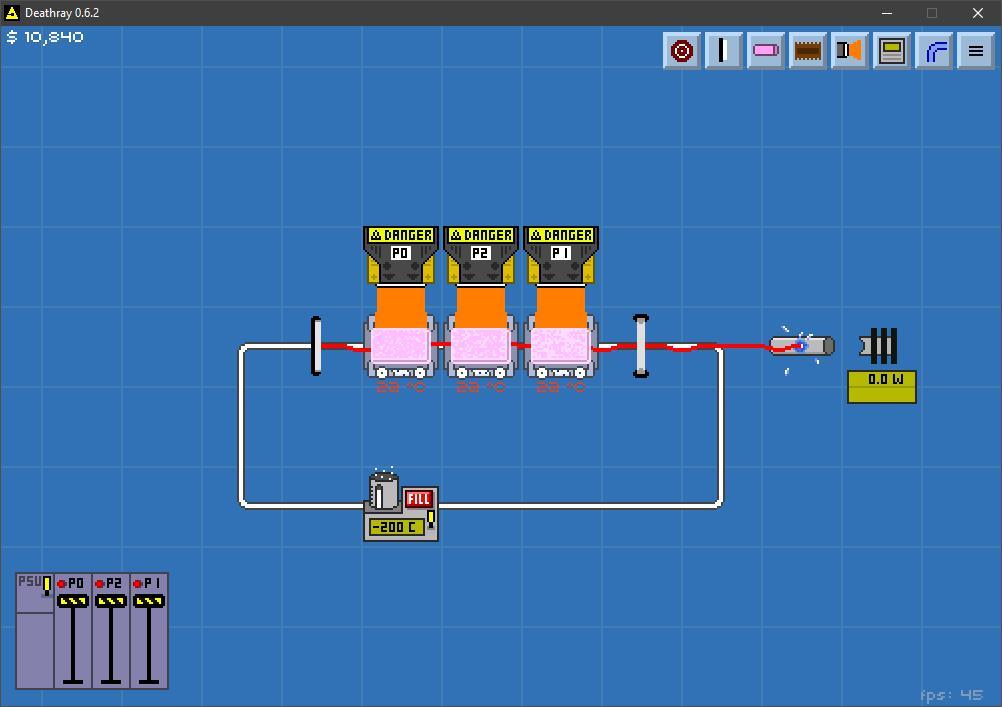
Task: Click the right output coupler mirror
Action: pos(641,346)
